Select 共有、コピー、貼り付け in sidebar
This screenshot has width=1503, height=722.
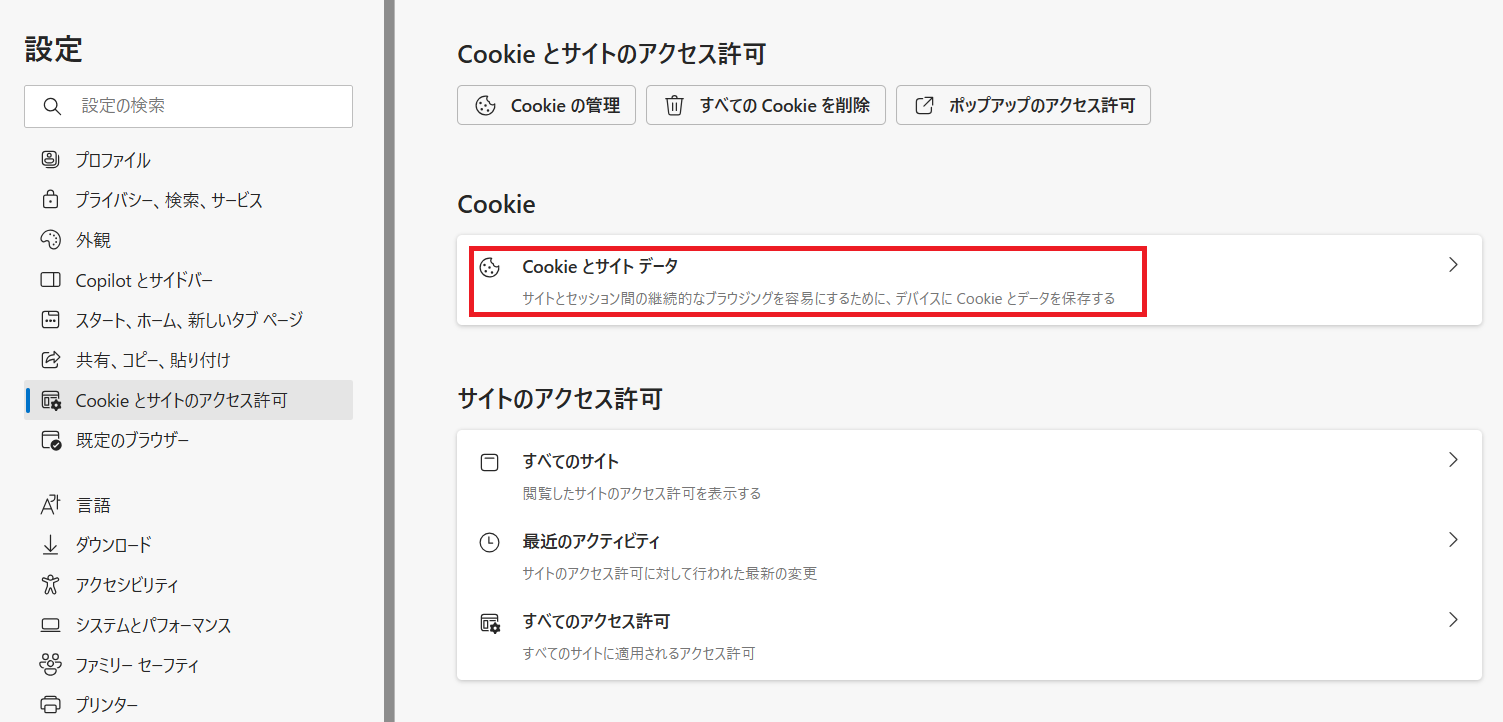tap(153, 360)
